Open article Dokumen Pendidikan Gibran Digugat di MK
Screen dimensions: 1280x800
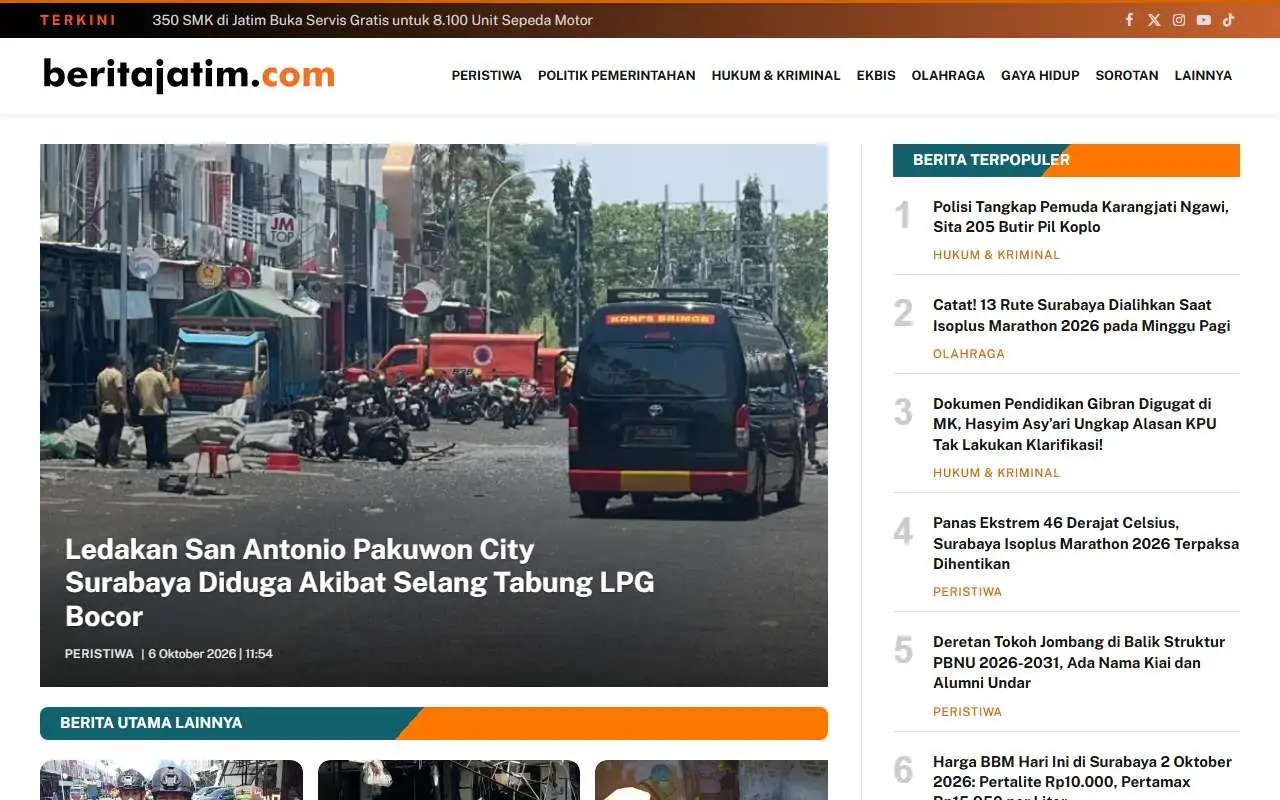(1075, 424)
